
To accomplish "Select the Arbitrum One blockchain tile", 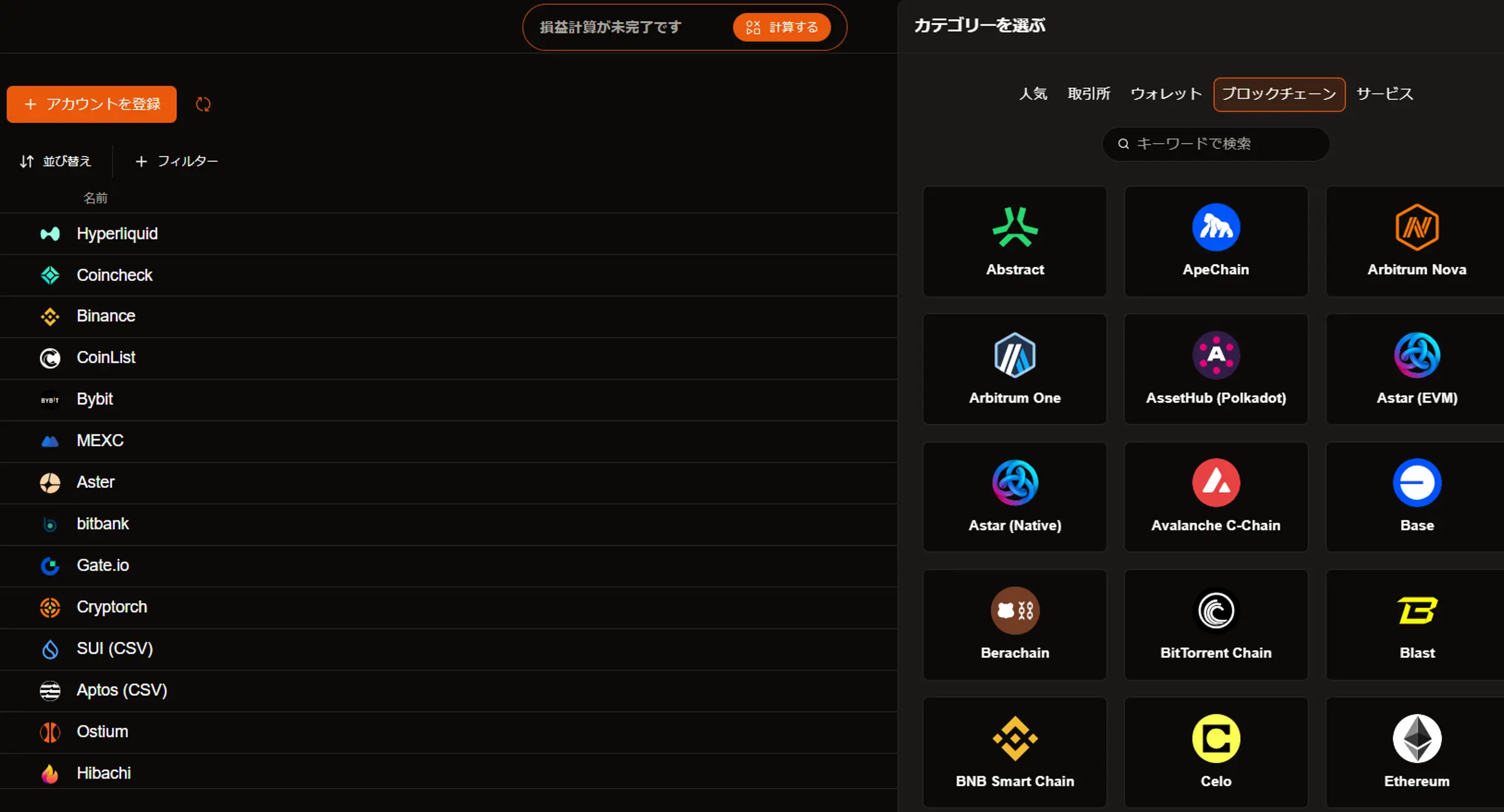I will (x=1014, y=369).
